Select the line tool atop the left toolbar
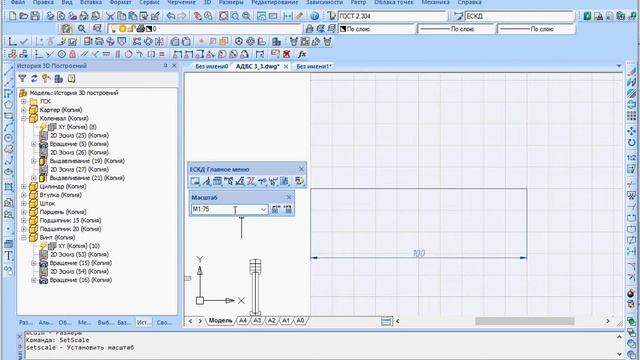Screen dimensions: 640x360 pyautogui.click(x=8, y=71)
